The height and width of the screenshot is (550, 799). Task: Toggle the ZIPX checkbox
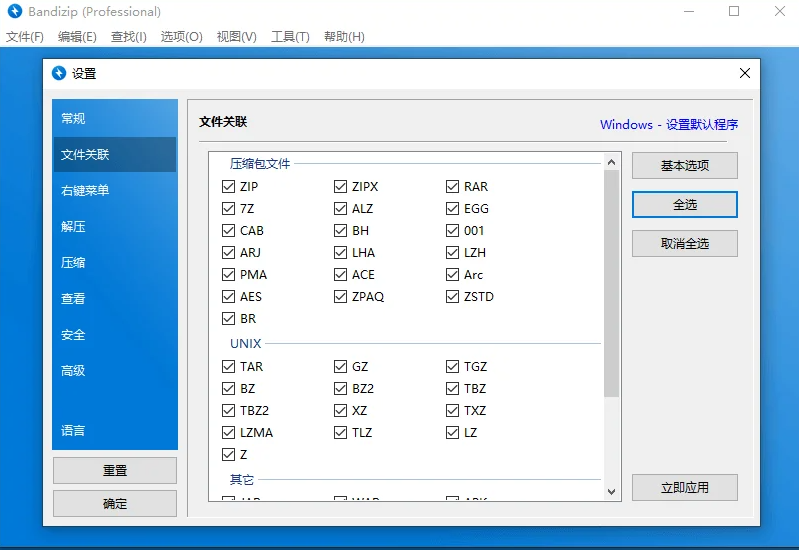coord(340,187)
